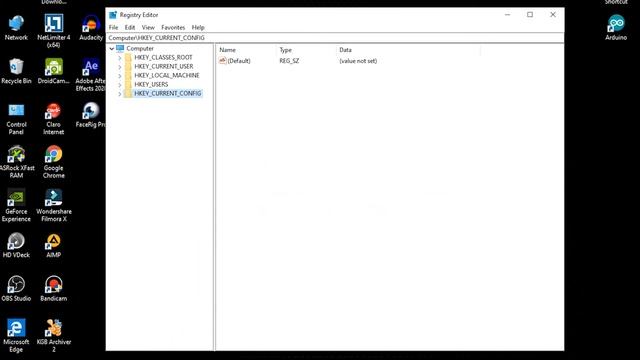Launch GeForce Experience shortcut
Viewport: 640px width, 360px height.
[16, 206]
